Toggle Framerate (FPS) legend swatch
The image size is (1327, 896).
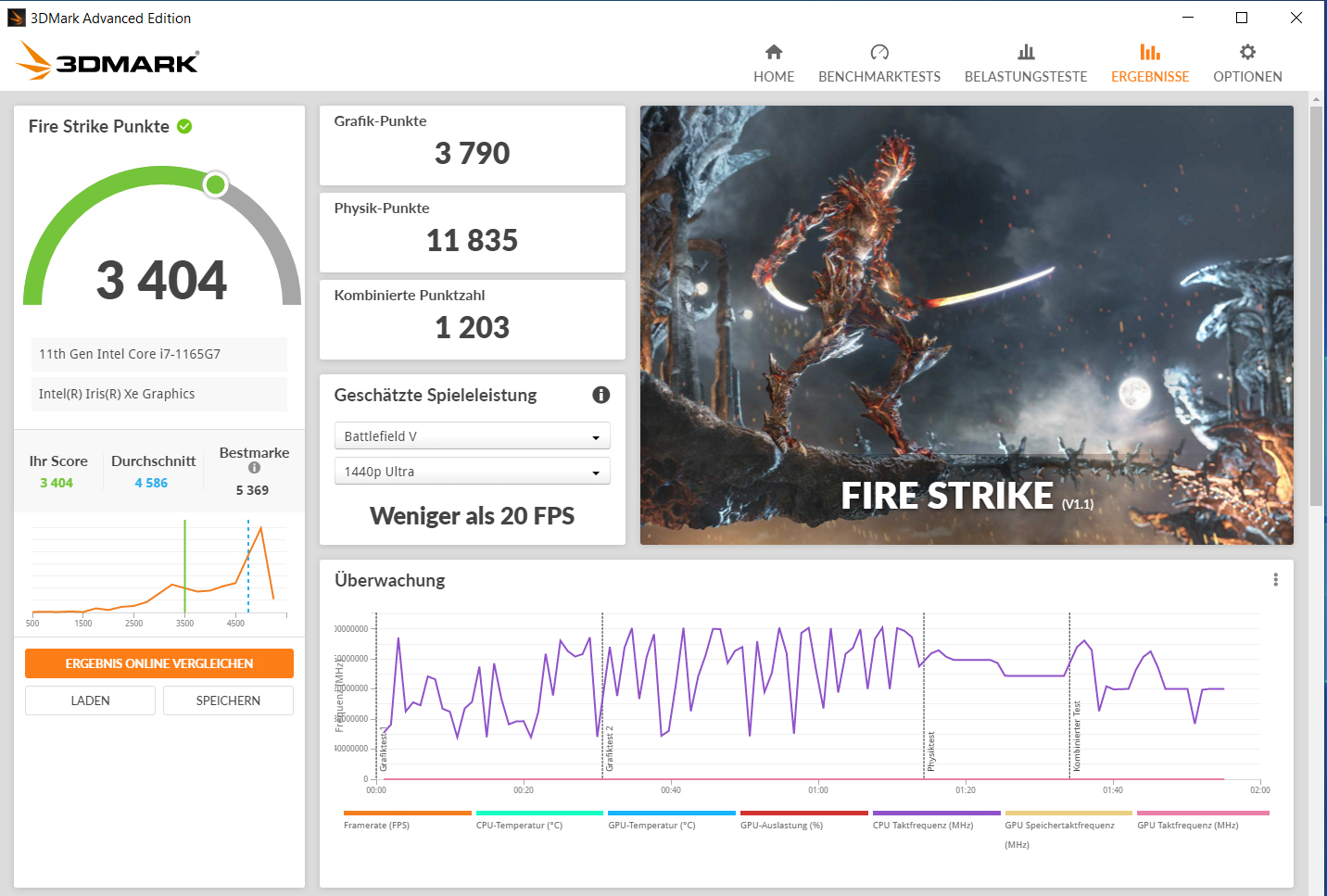point(407,813)
